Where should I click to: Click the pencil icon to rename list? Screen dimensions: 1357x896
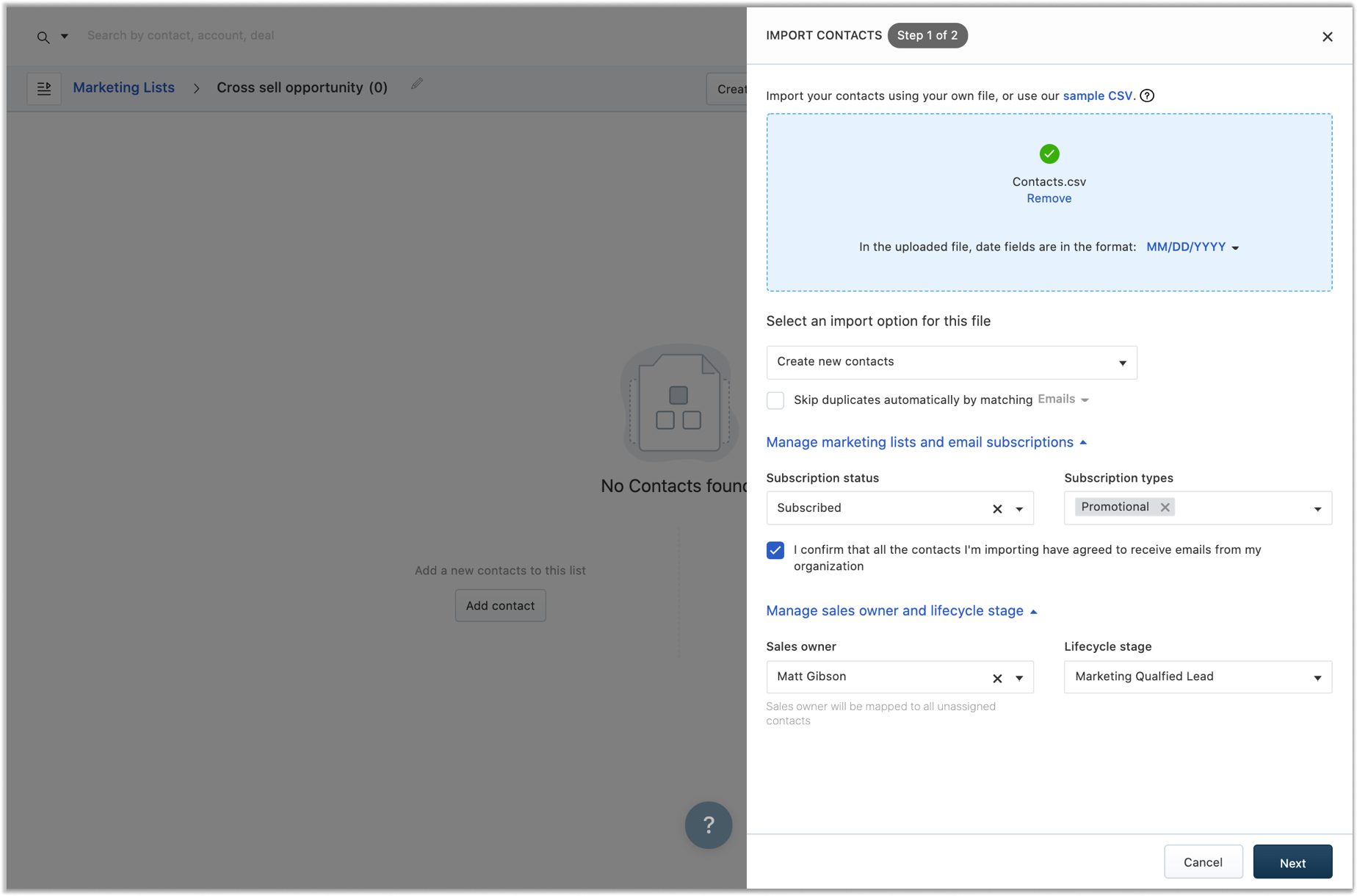click(417, 84)
